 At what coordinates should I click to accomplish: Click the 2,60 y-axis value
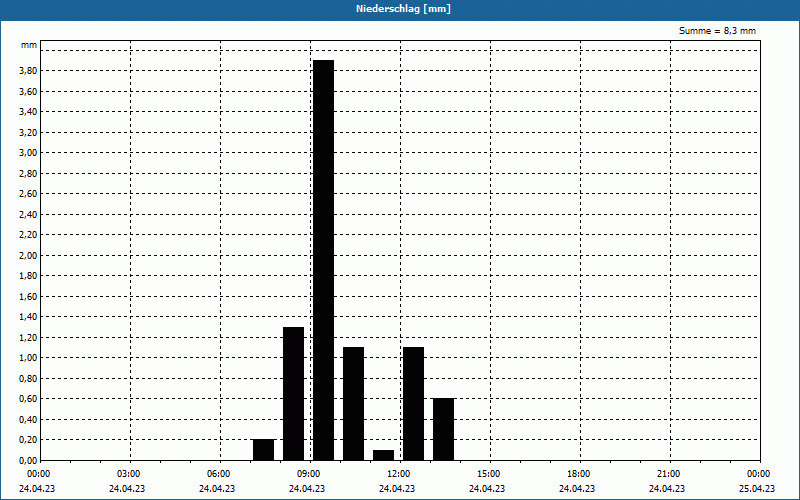click(28, 194)
